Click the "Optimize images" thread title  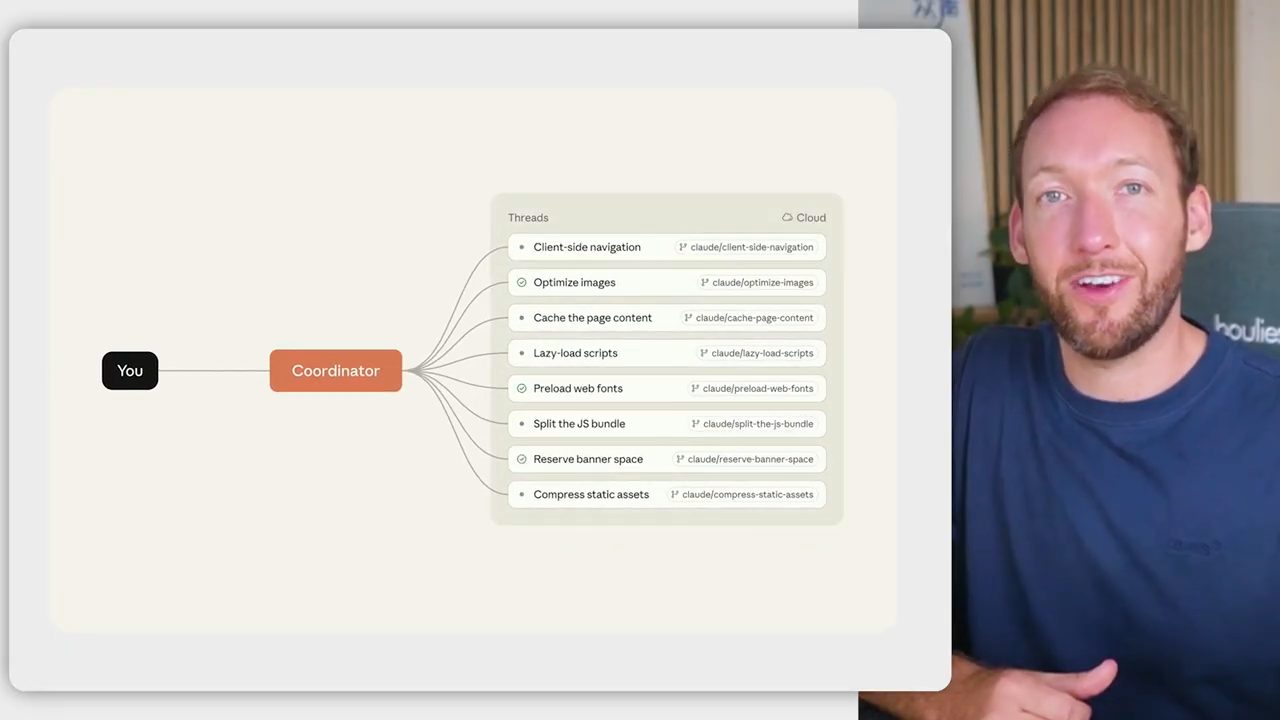pos(574,283)
